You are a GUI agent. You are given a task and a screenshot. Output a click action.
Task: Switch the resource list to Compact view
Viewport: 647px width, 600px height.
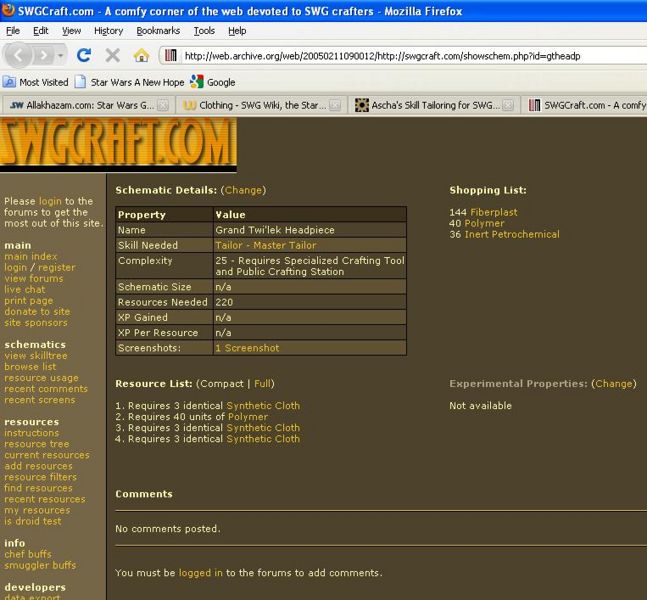(x=222, y=384)
